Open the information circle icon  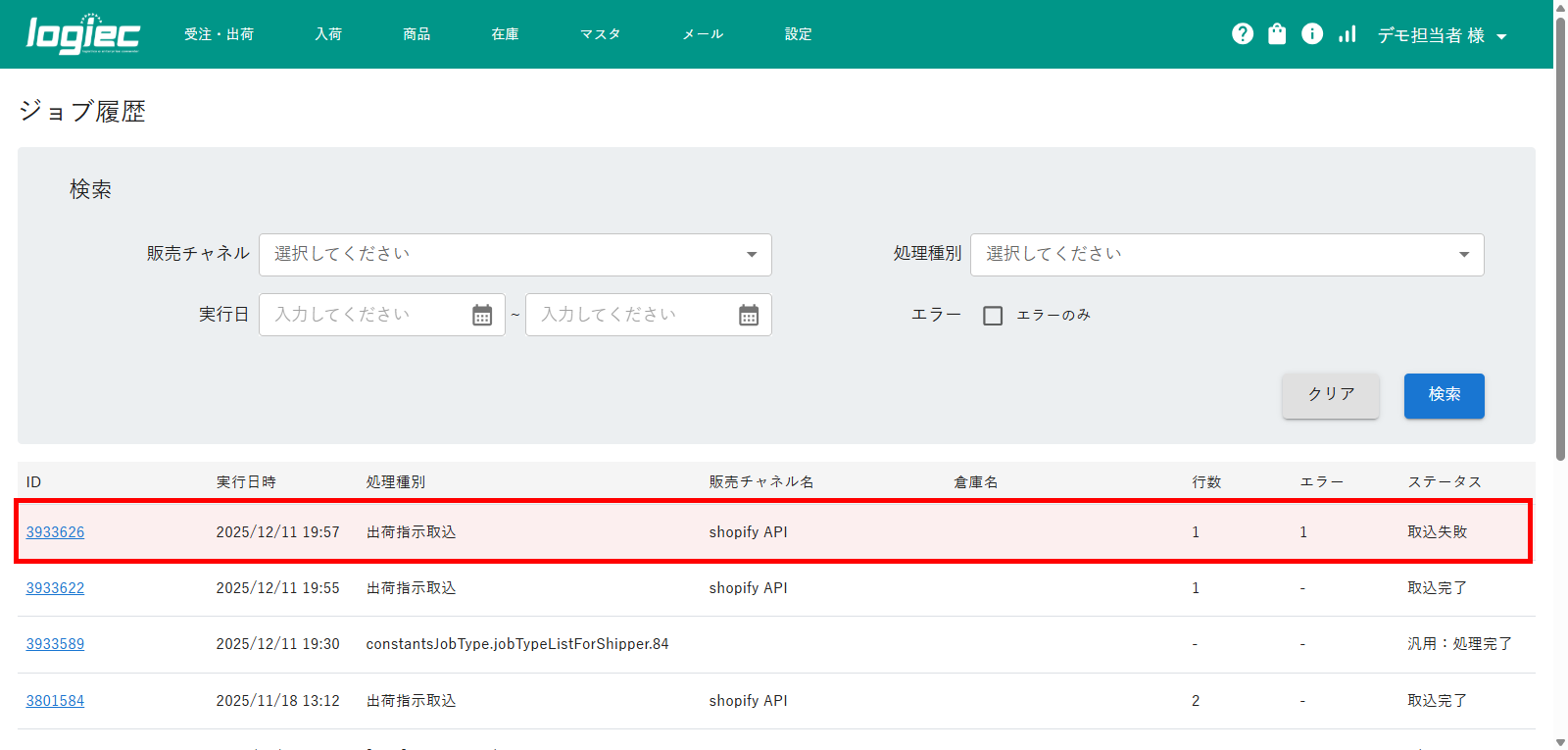[1312, 34]
